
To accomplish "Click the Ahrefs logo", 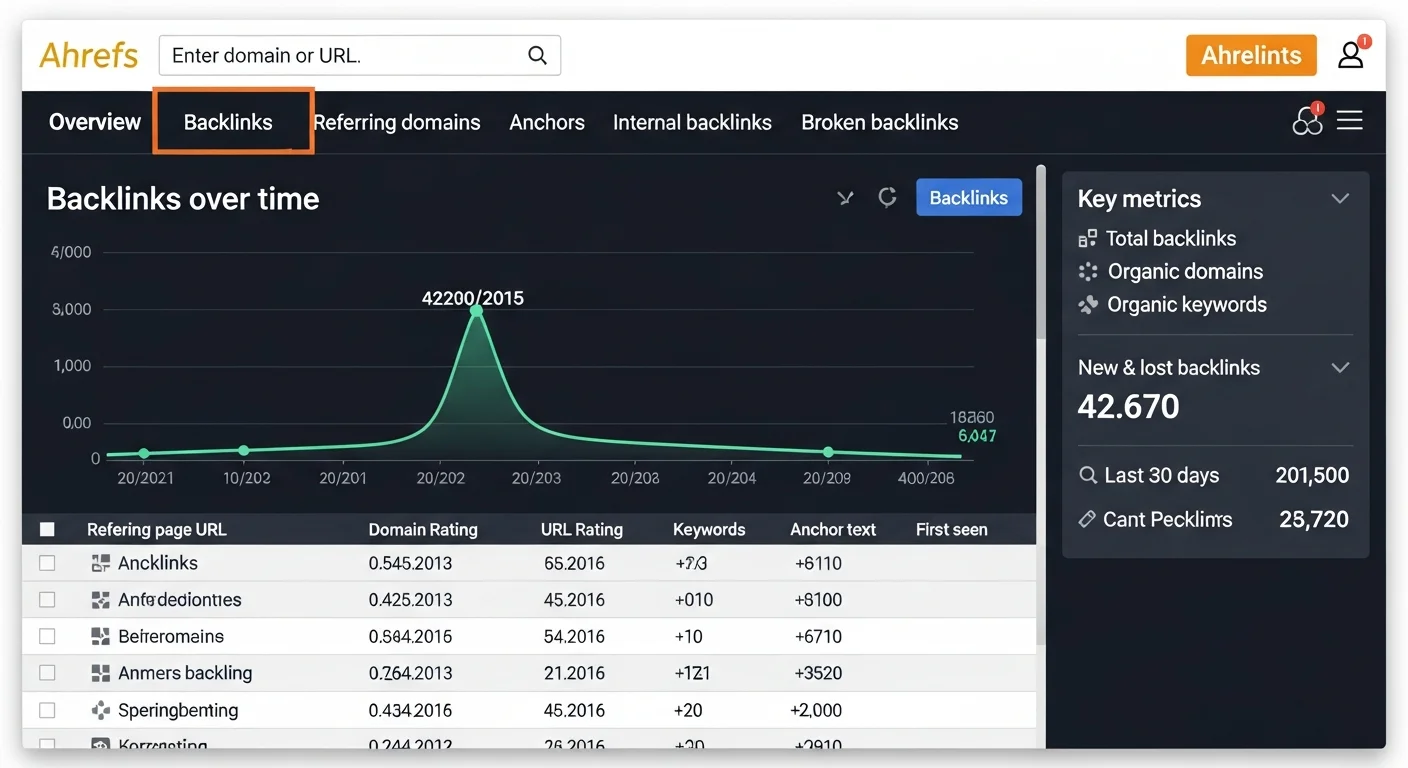I will click(88, 55).
